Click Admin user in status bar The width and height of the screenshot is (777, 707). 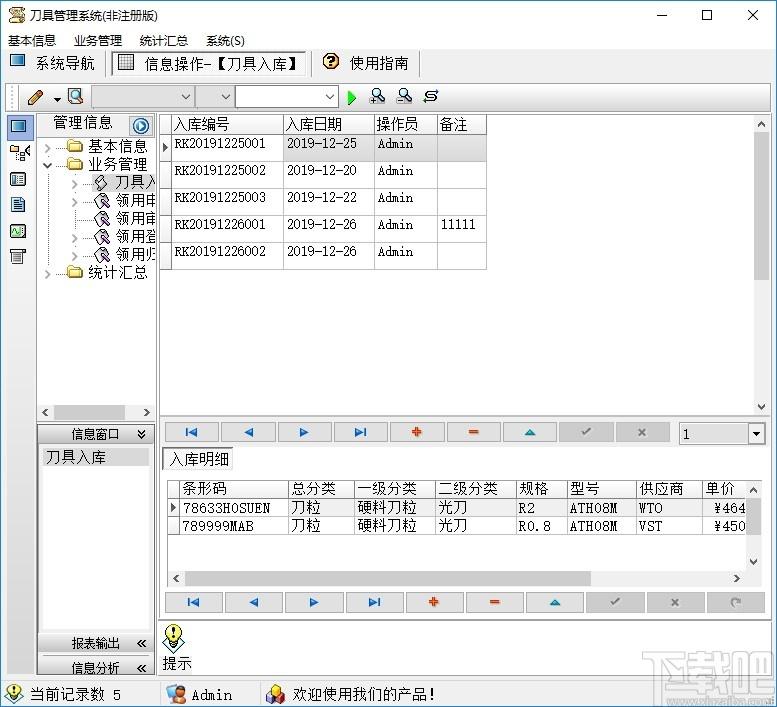pyautogui.click(x=200, y=695)
